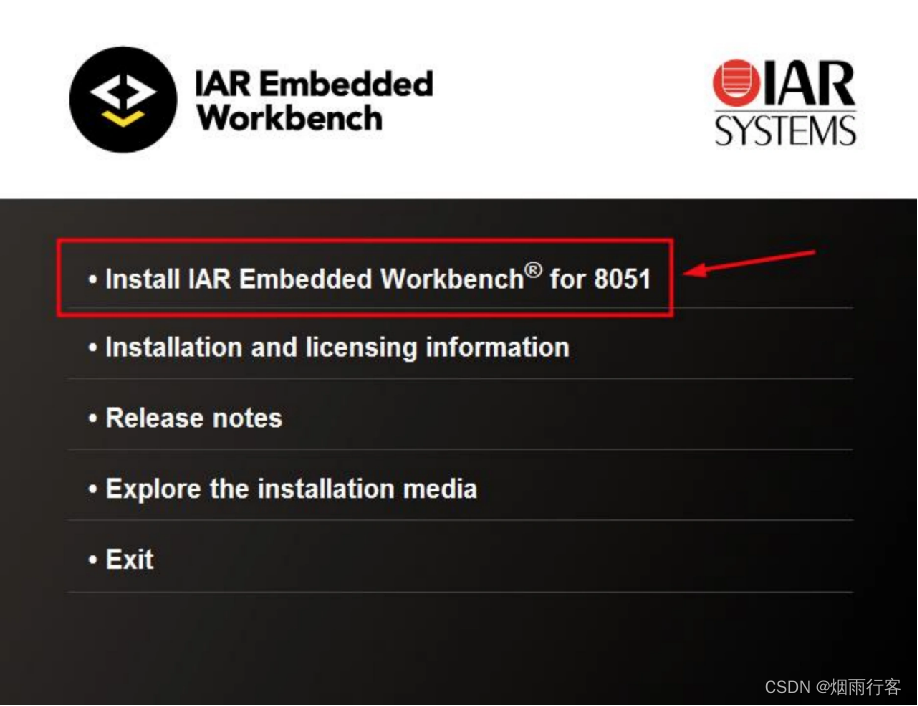Screen dimensions: 918x706
Task: Click the bullet before Release notes
Action: click(x=93, y=418)
